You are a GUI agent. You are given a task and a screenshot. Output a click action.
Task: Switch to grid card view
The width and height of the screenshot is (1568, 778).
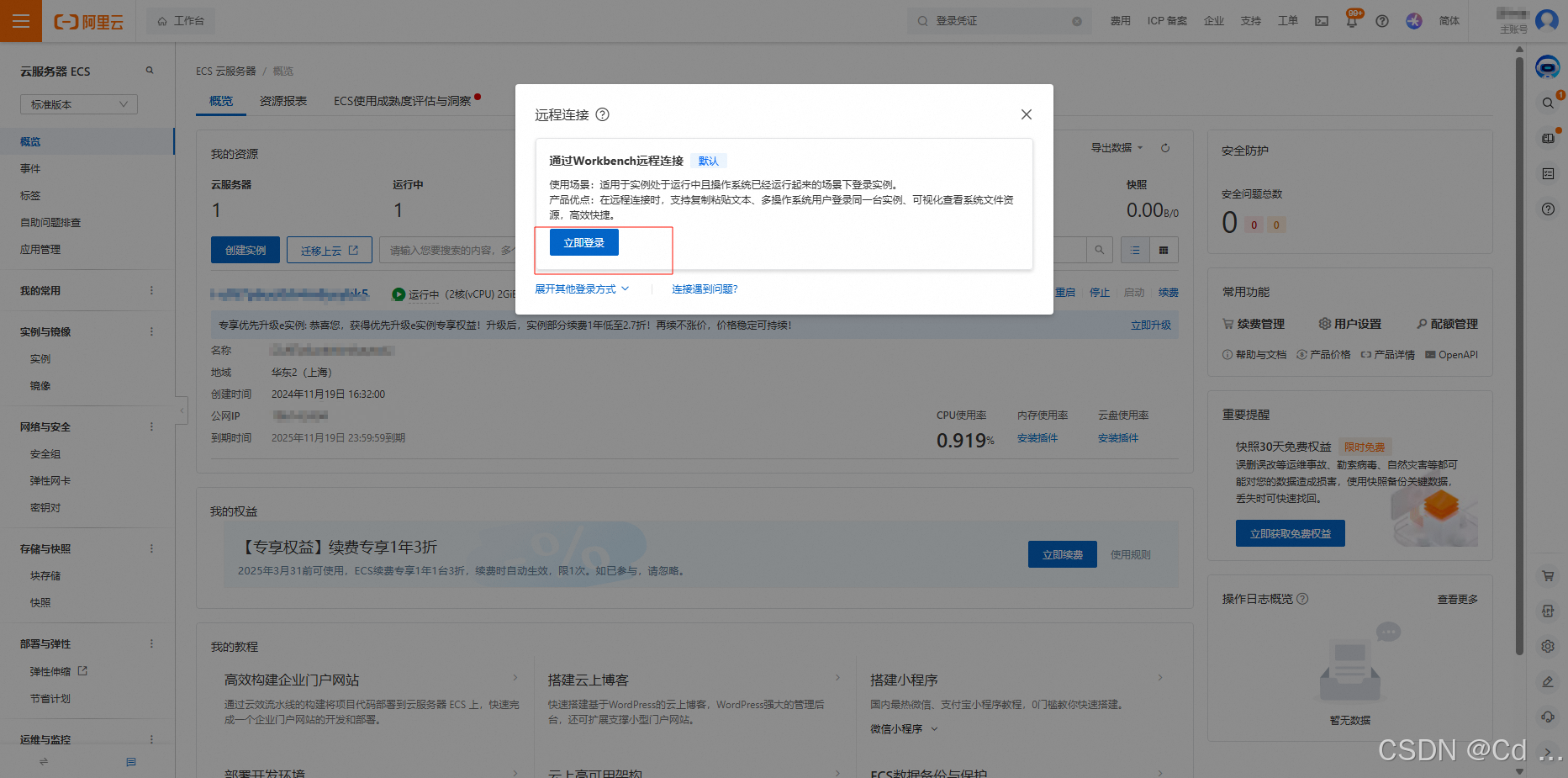(x=1164, y=250)
